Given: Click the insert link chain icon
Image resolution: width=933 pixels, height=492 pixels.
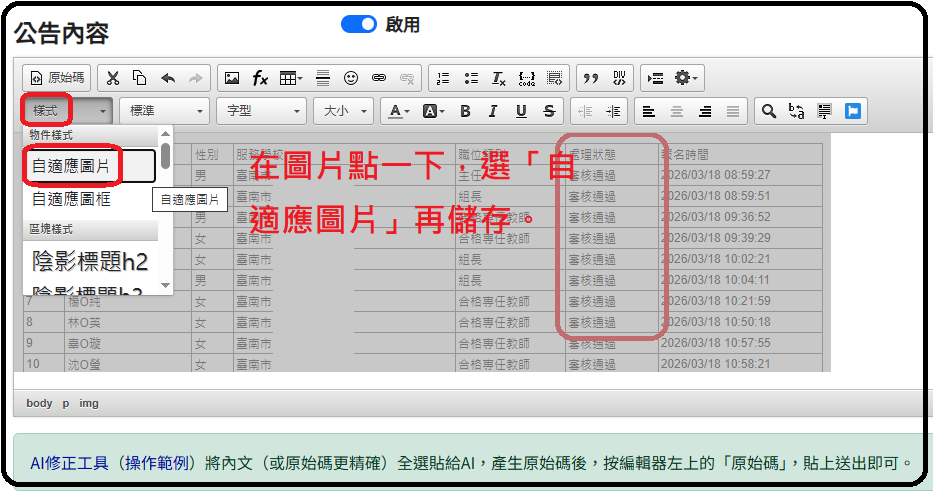Looking at the screenshot, I should pos(379,78).
